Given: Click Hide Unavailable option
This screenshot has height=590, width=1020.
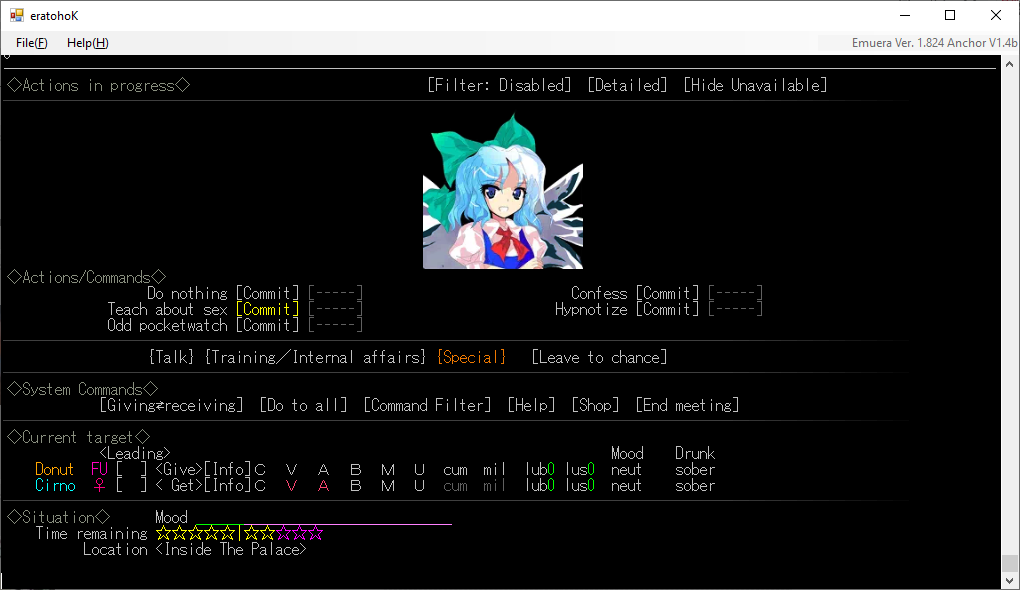Looking at the screenshot, I should click(x=755, y=85).
